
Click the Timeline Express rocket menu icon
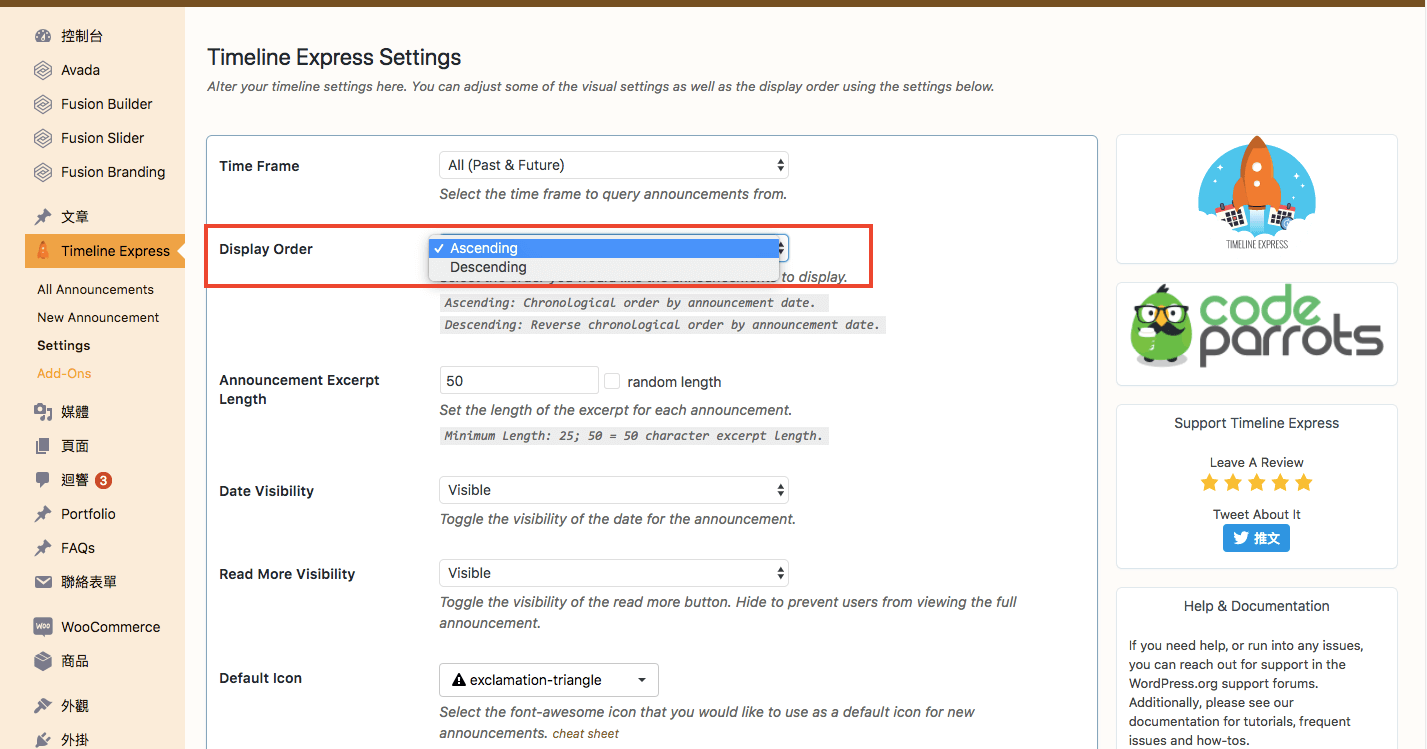pos(43,251)
